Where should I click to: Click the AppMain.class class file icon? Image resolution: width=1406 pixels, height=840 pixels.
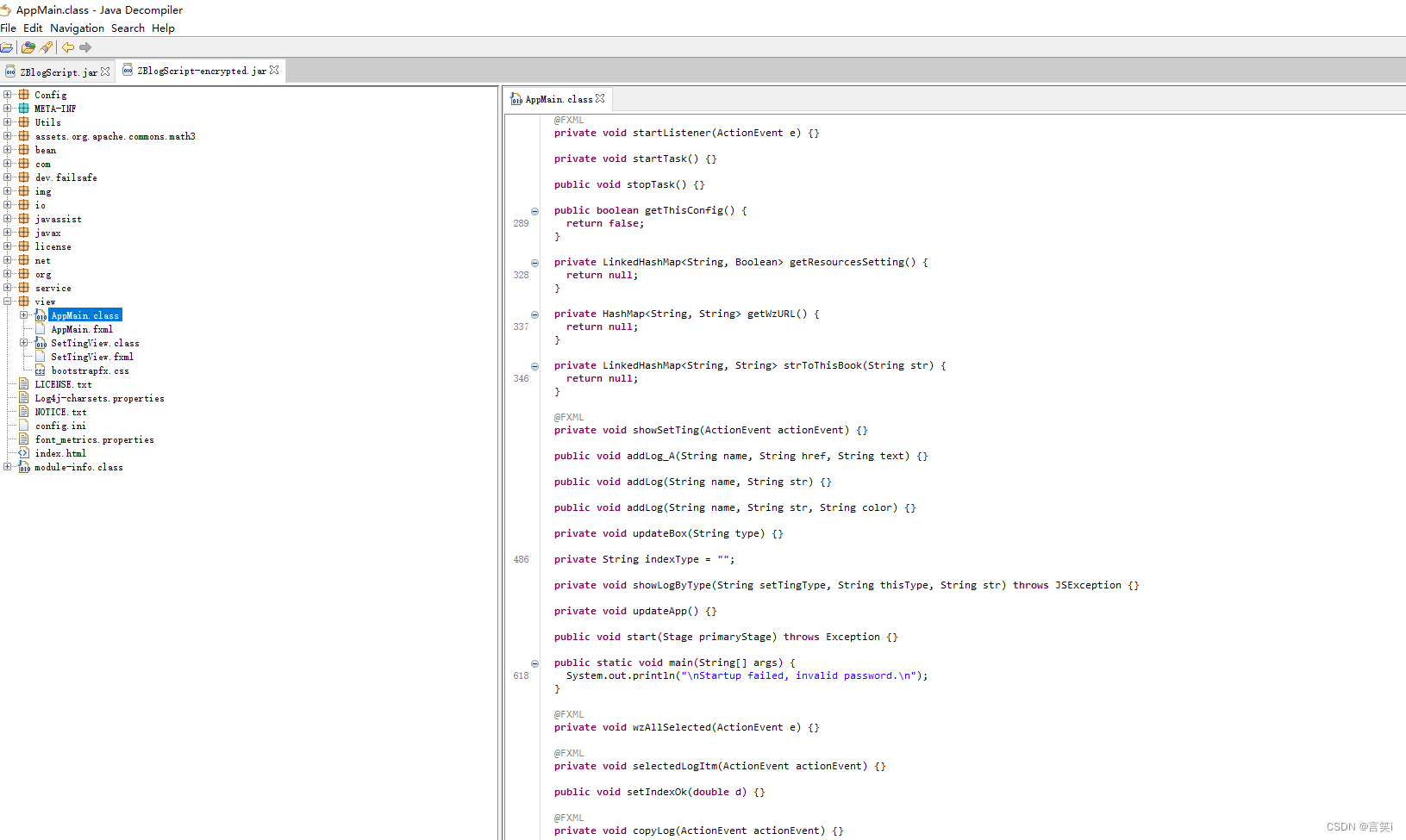[41, 315]
